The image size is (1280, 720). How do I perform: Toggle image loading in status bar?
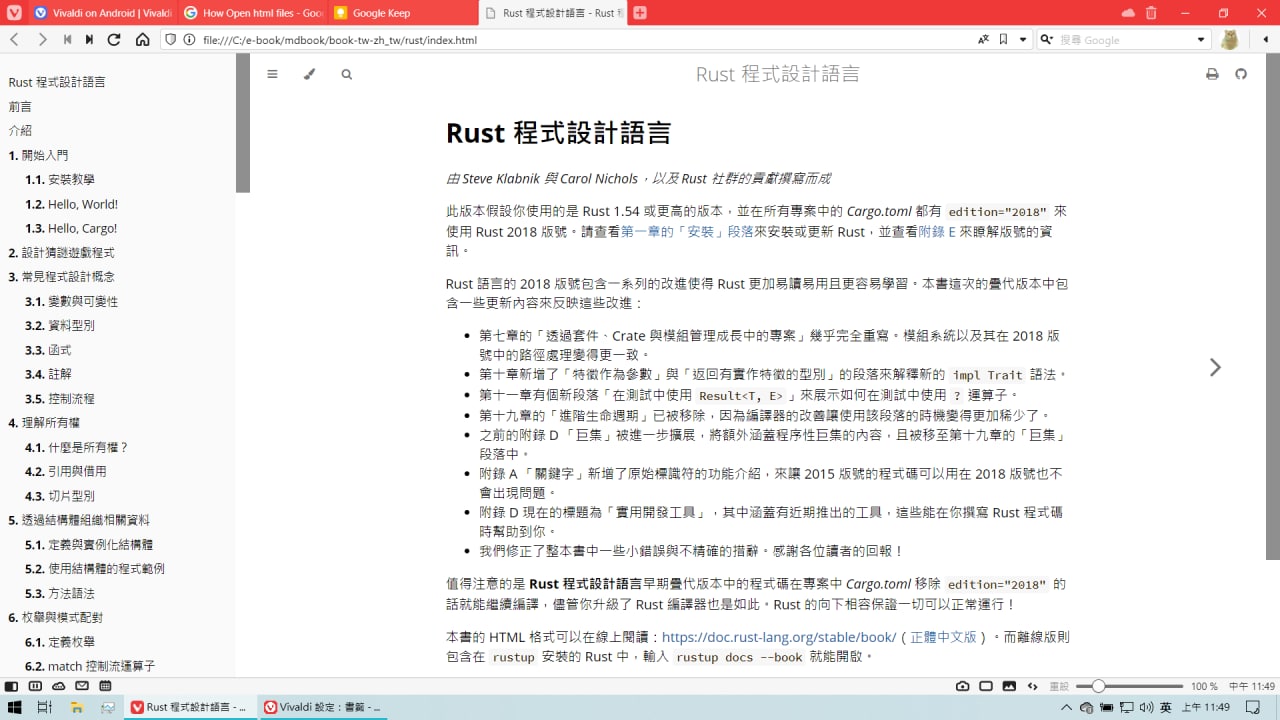point(1008,686)
